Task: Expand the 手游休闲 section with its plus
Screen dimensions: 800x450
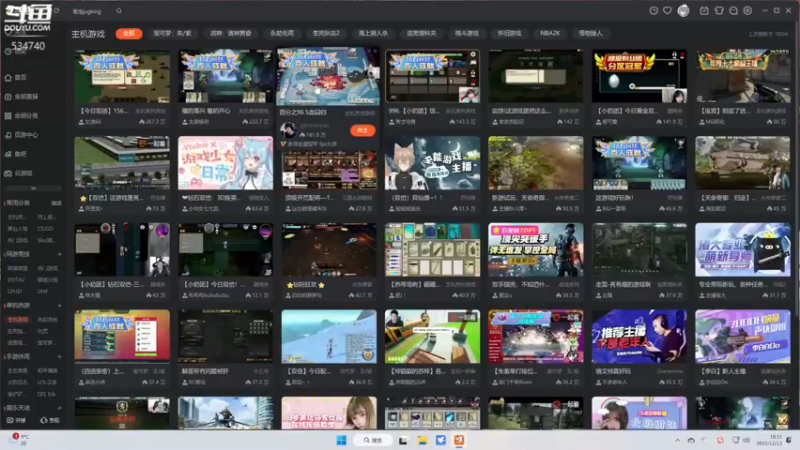Action: click(x=59, y=357)
